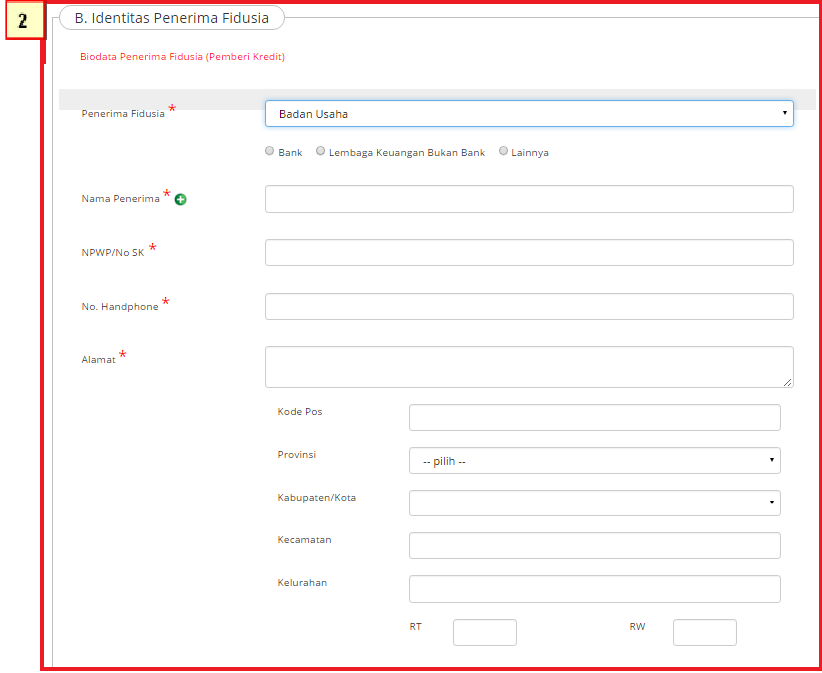
Task: Click the step number 2 badge
Action: [x=23, y=21]
